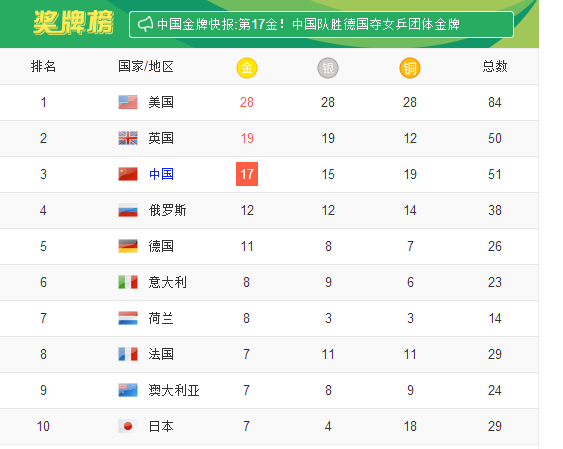Click the Netherlands flag icon
Viewport: 563px width, 449px height.
click(128, 318)
